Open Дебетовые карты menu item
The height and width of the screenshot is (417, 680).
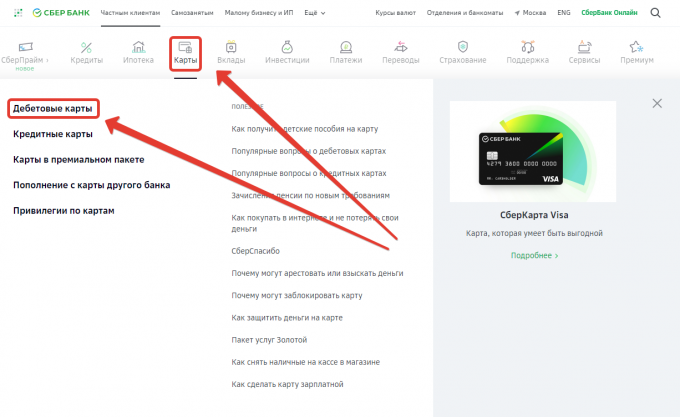click(52, 107)
